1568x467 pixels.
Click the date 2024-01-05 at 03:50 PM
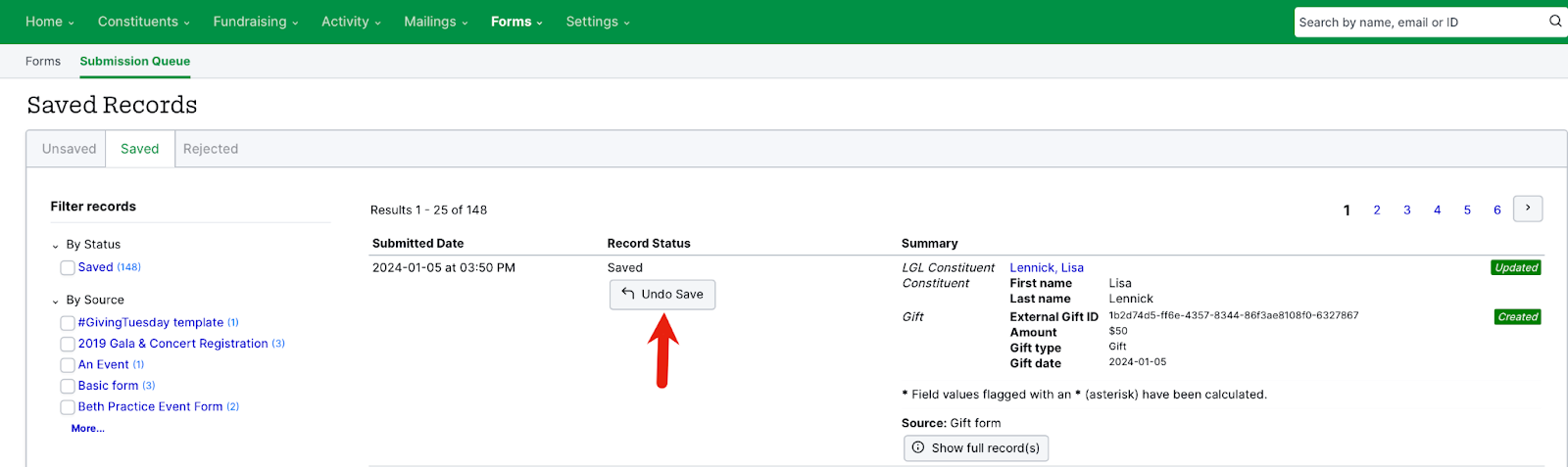click(x=444, y=267)
